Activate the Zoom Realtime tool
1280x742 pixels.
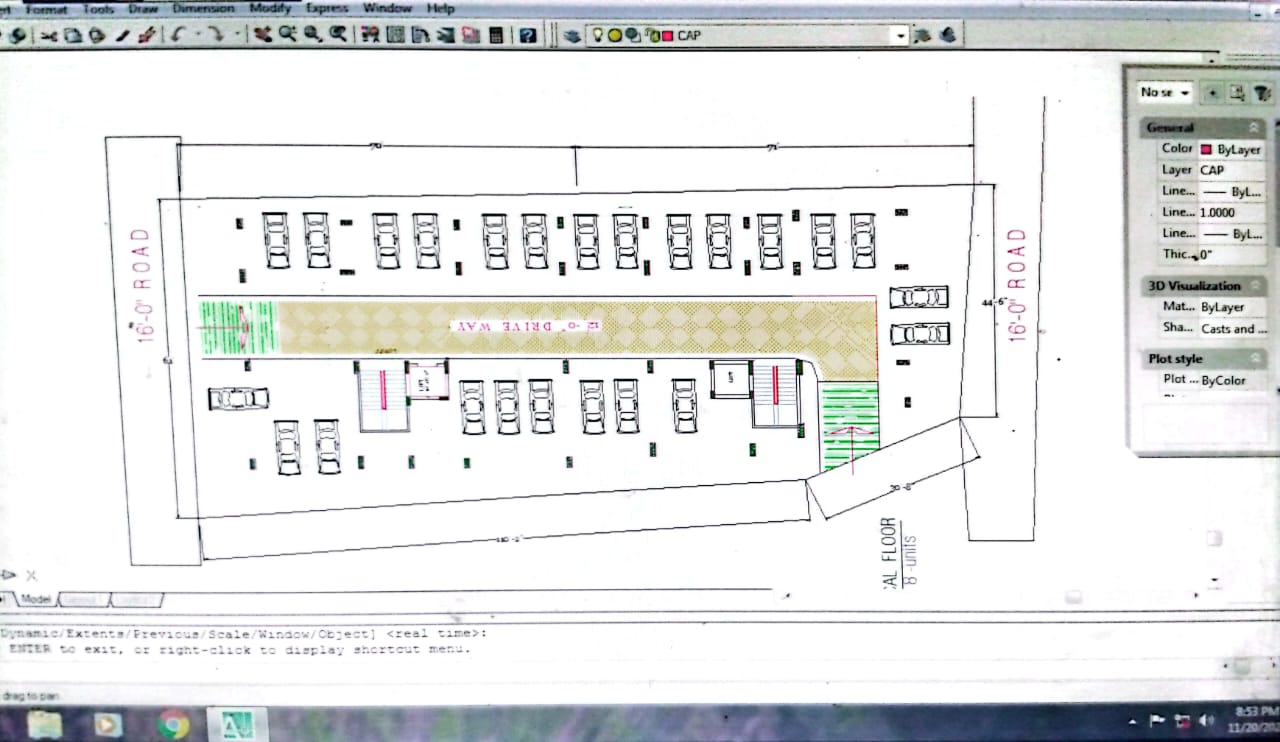(288, 35)
